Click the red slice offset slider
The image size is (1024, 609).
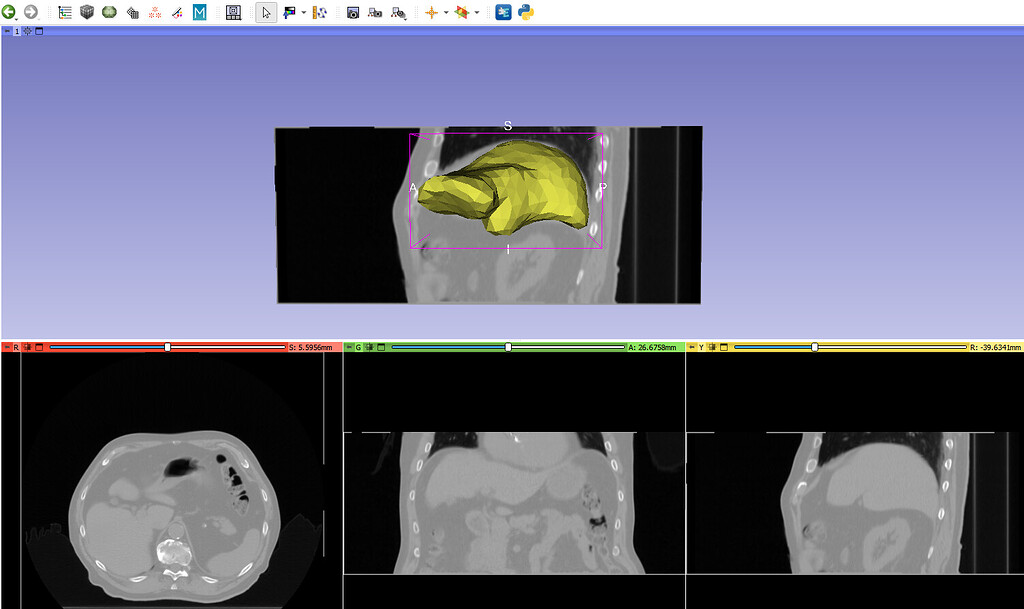pos(167,347)
